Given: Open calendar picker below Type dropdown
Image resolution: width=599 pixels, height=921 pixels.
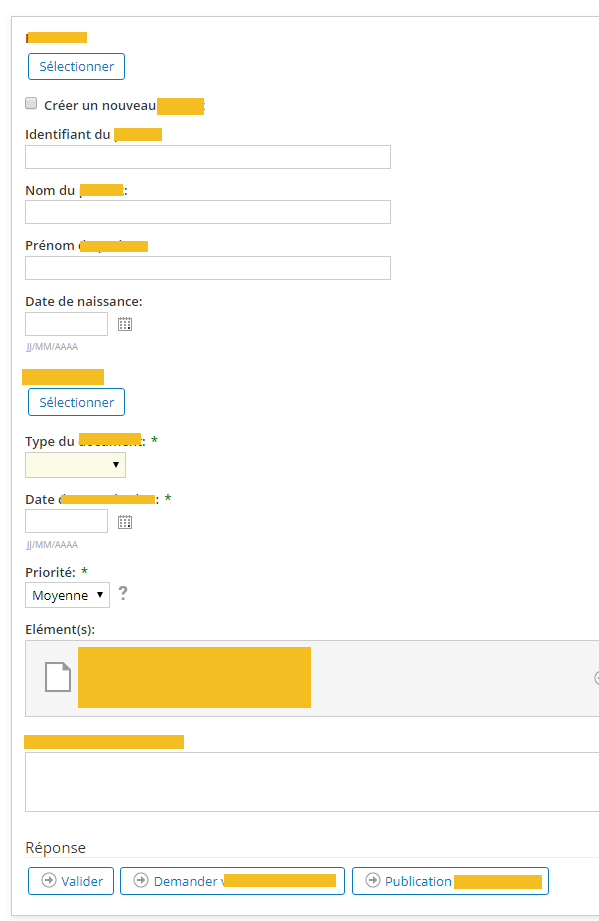Looking at the screenshot, I should (x=124, y=522).
